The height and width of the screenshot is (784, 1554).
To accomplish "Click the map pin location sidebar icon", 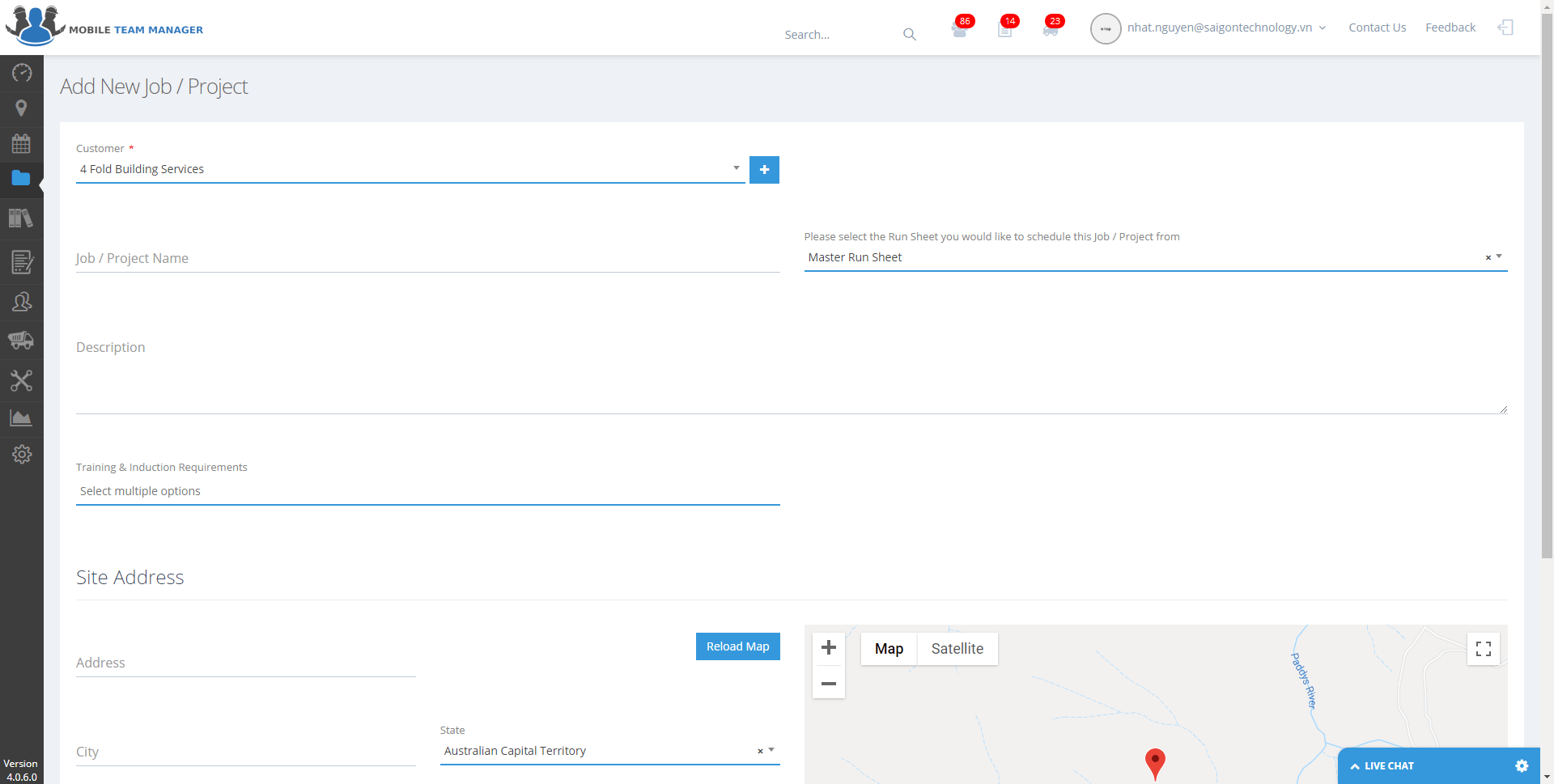I will pyautogui.click(x=22, y=108).
